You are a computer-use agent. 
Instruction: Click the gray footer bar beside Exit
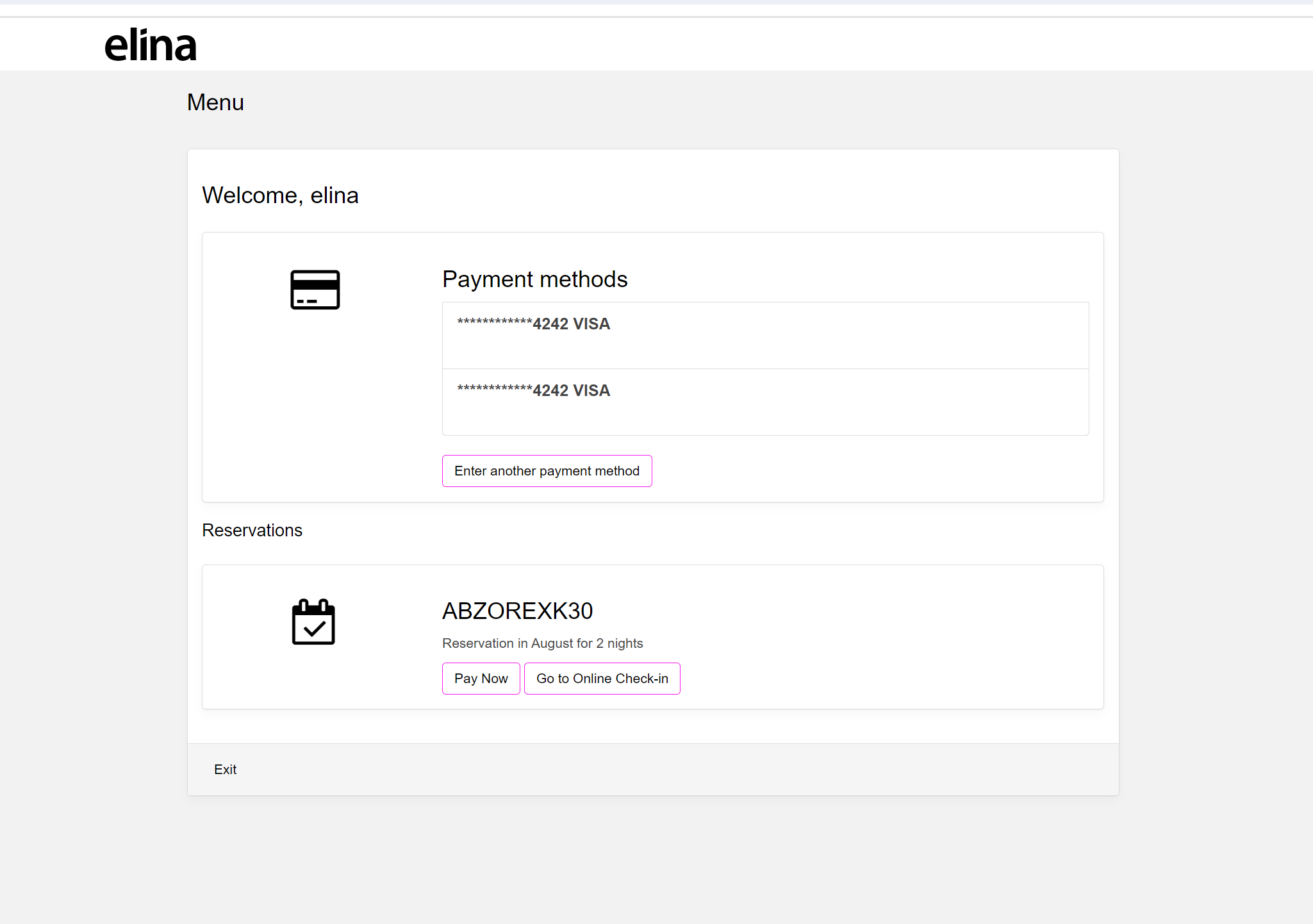tap(641, 770)
